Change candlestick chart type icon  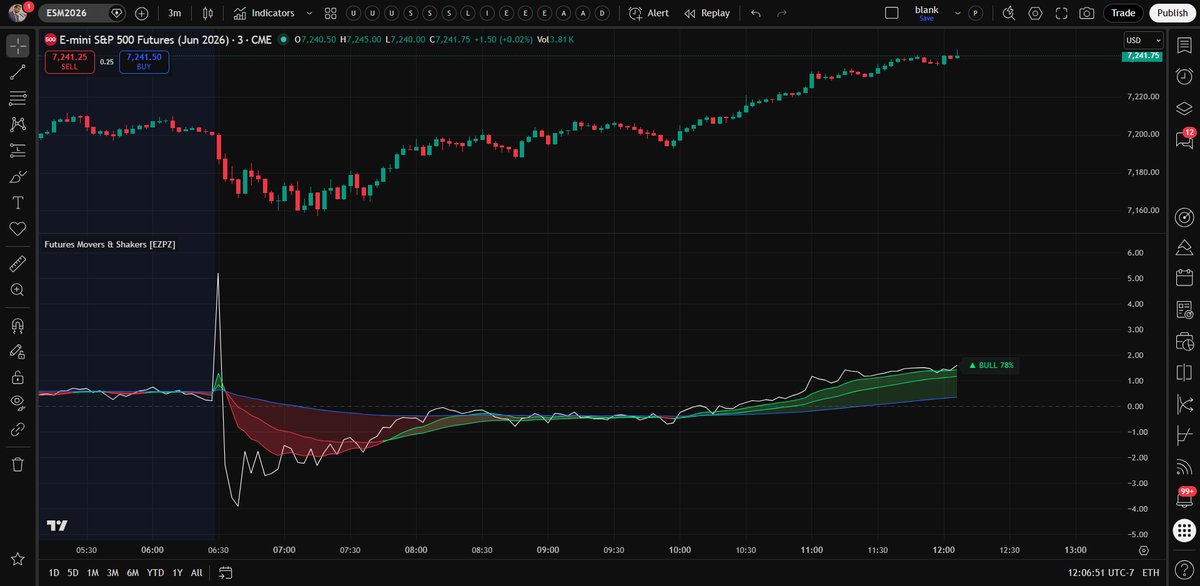[207, 13]
